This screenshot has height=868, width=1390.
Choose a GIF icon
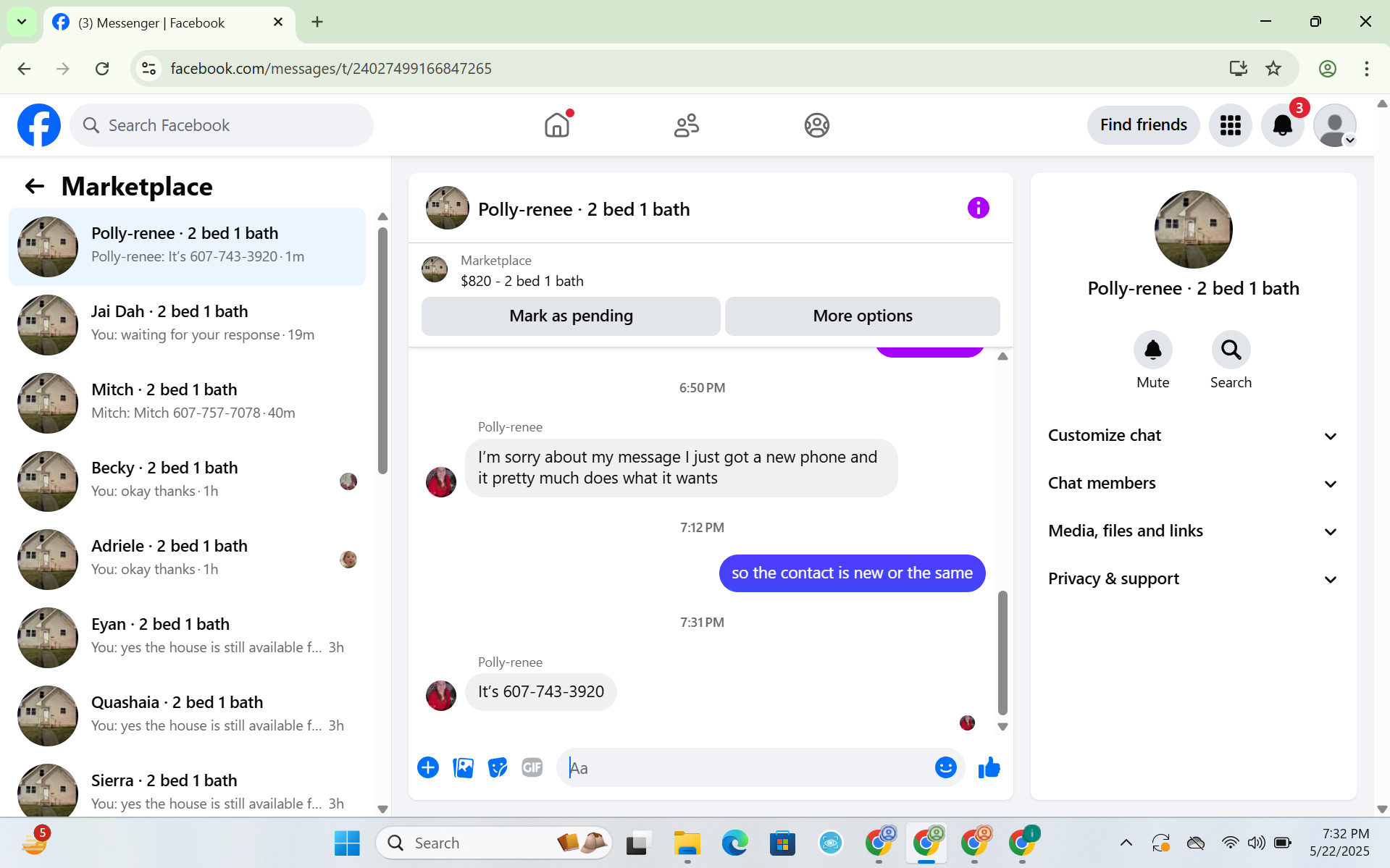pos(532,767)
